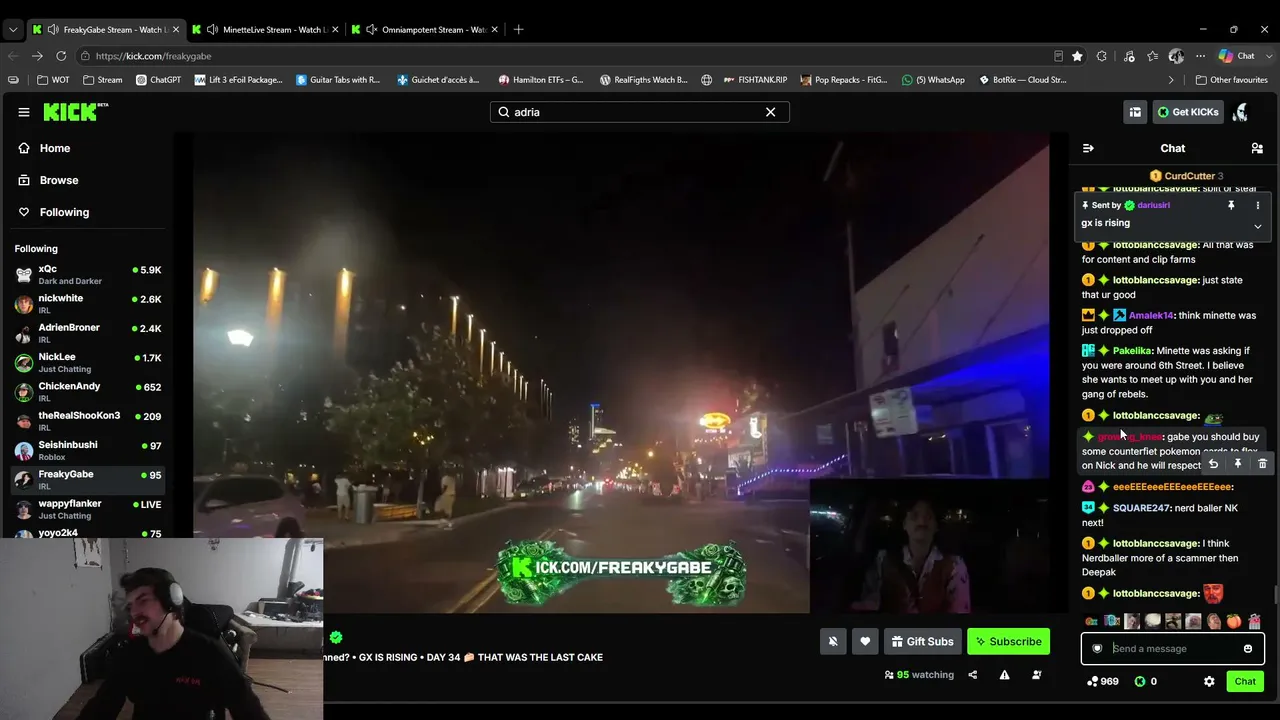The image size is (1280, 720).
Task: Click the user icon next to the report icon
Action: point(1036,675)
